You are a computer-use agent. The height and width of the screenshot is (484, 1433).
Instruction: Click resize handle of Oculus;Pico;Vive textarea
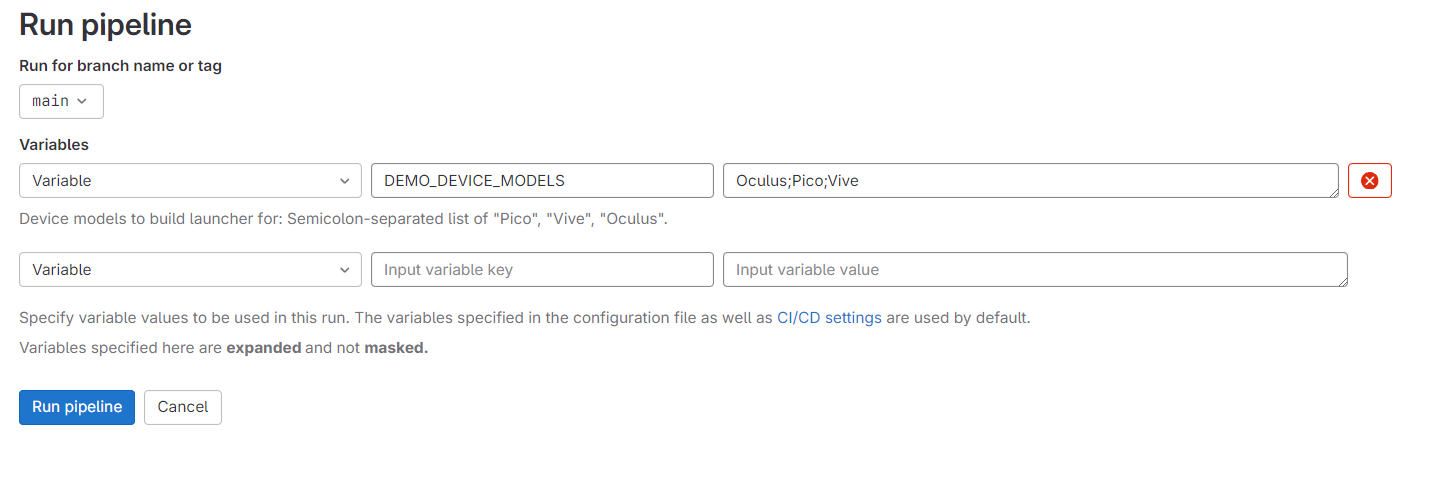[x=1333, y=192]
